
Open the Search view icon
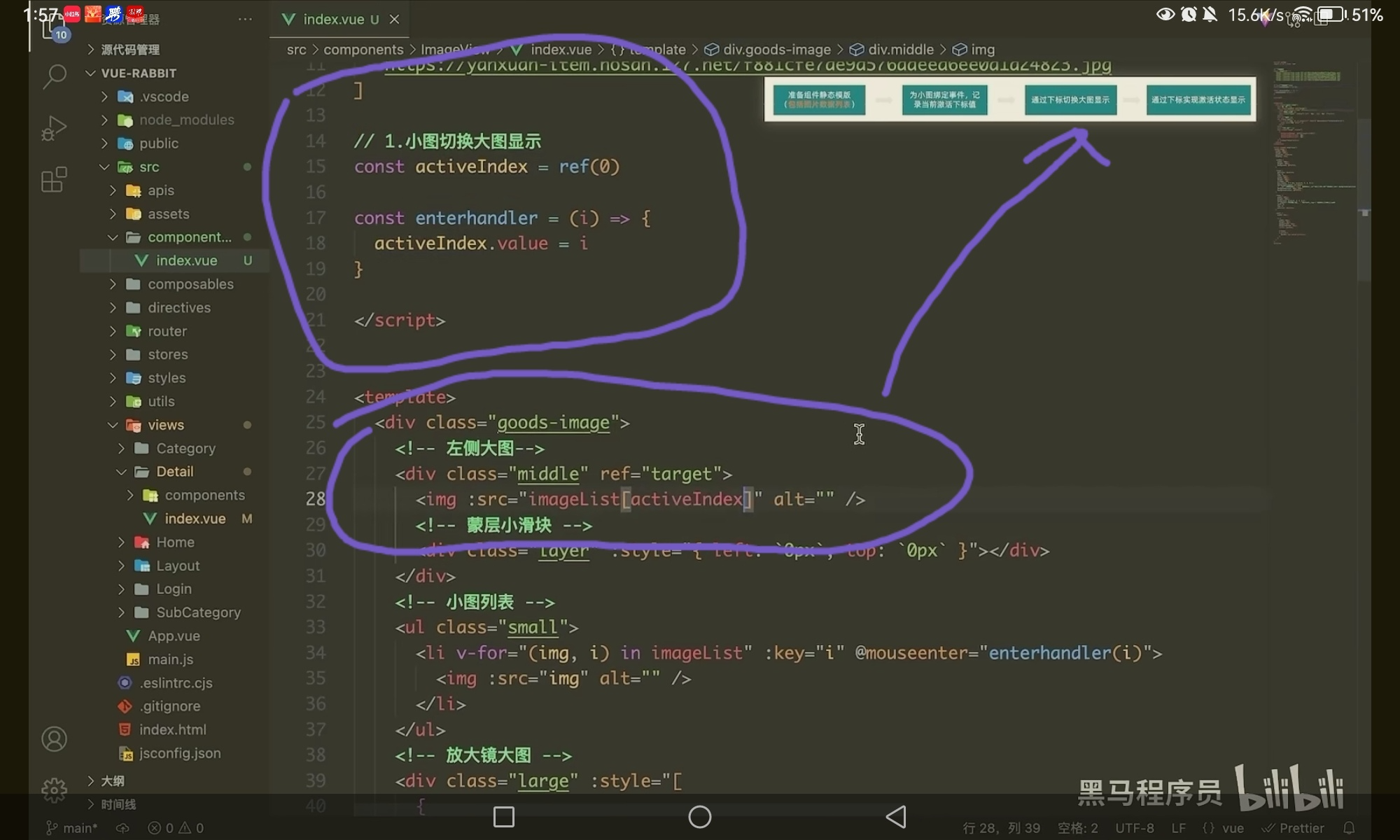point(54,76)
